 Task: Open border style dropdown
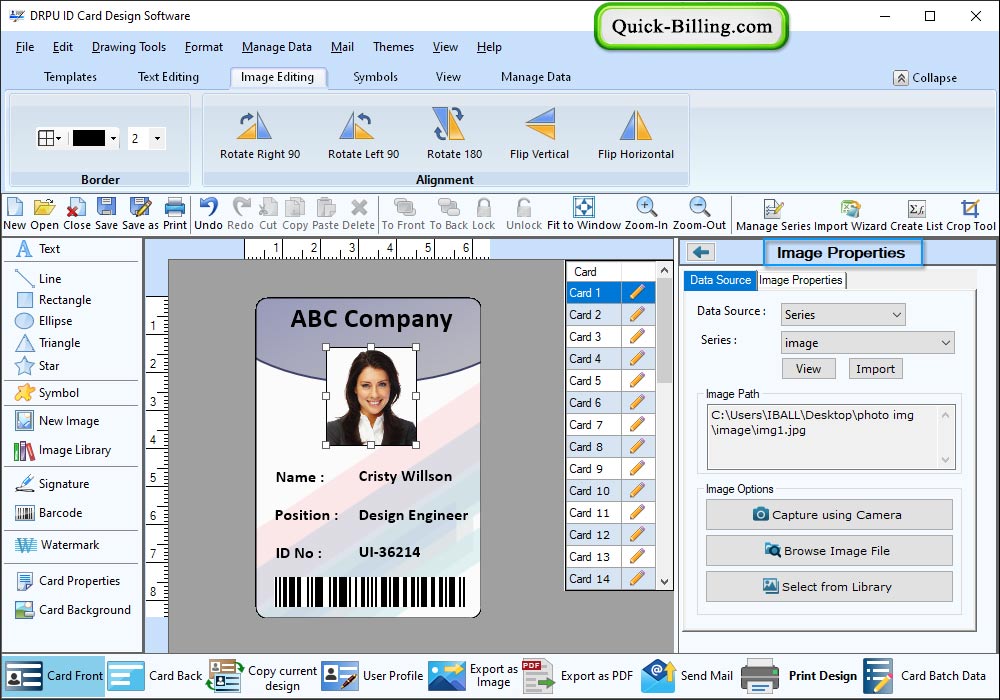click(50, 138)
